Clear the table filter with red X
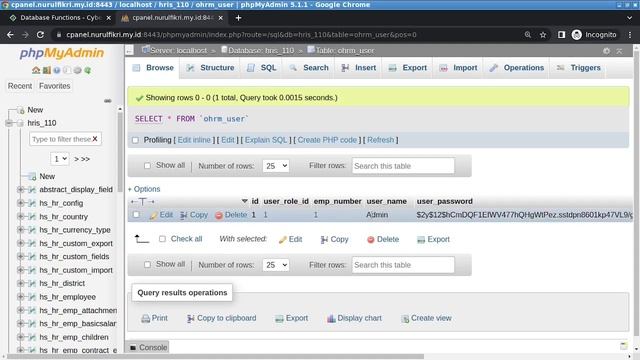The width and height of the screenshot is (640, 360). [x=95, y=139]
